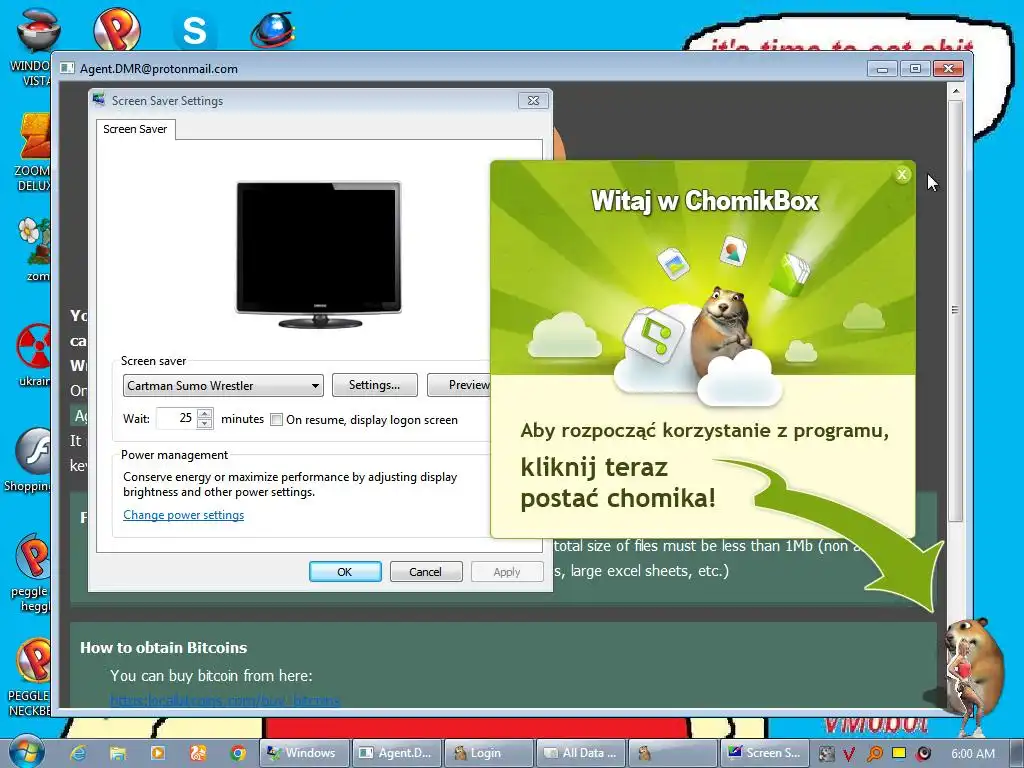Open the blue globe desktop icon
This screenshot has height=768, width=1024.
272,29
